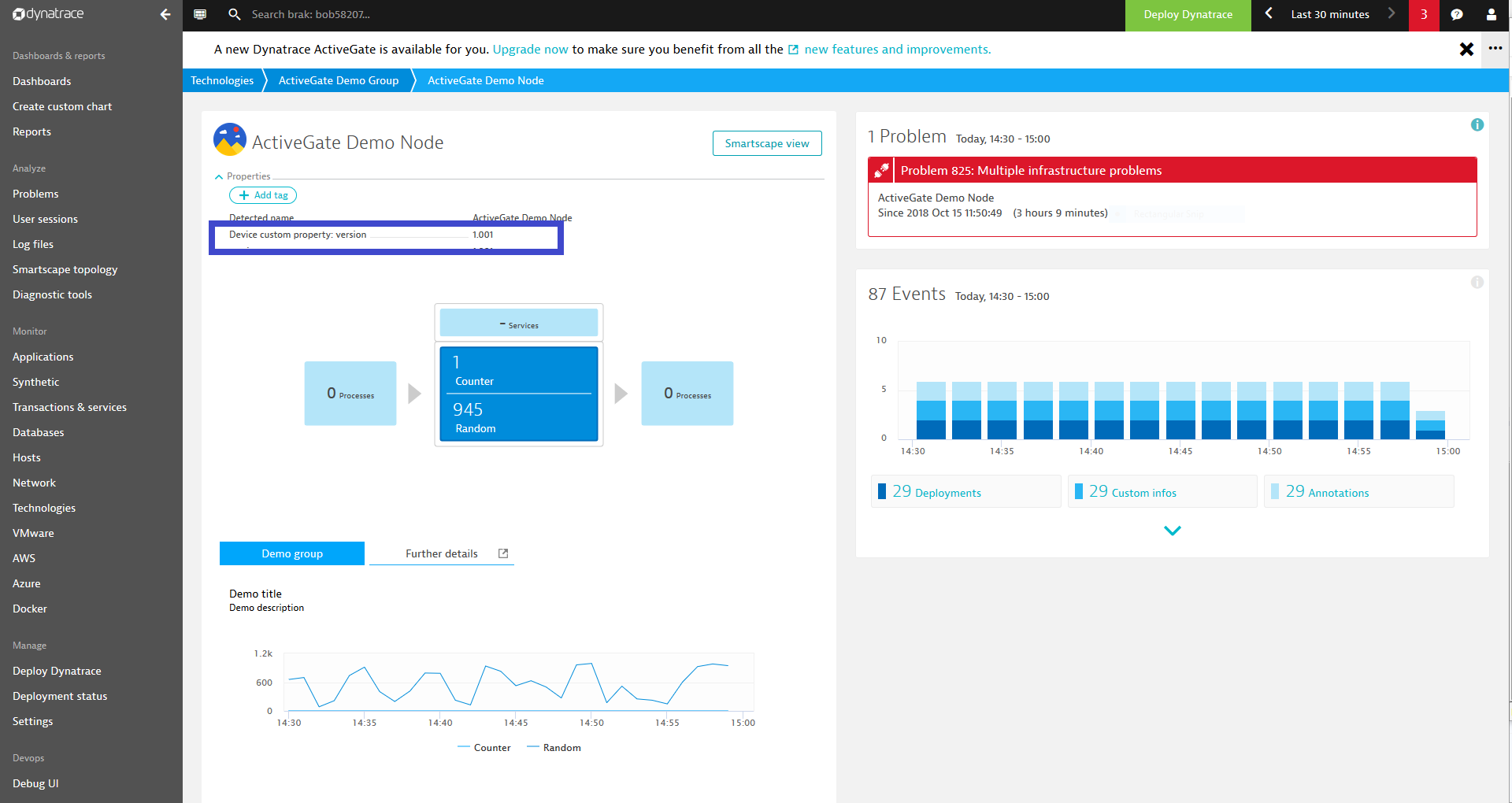Open VMware in the sidebar
Screen dimensions: 1512x803
click(33, 533)
